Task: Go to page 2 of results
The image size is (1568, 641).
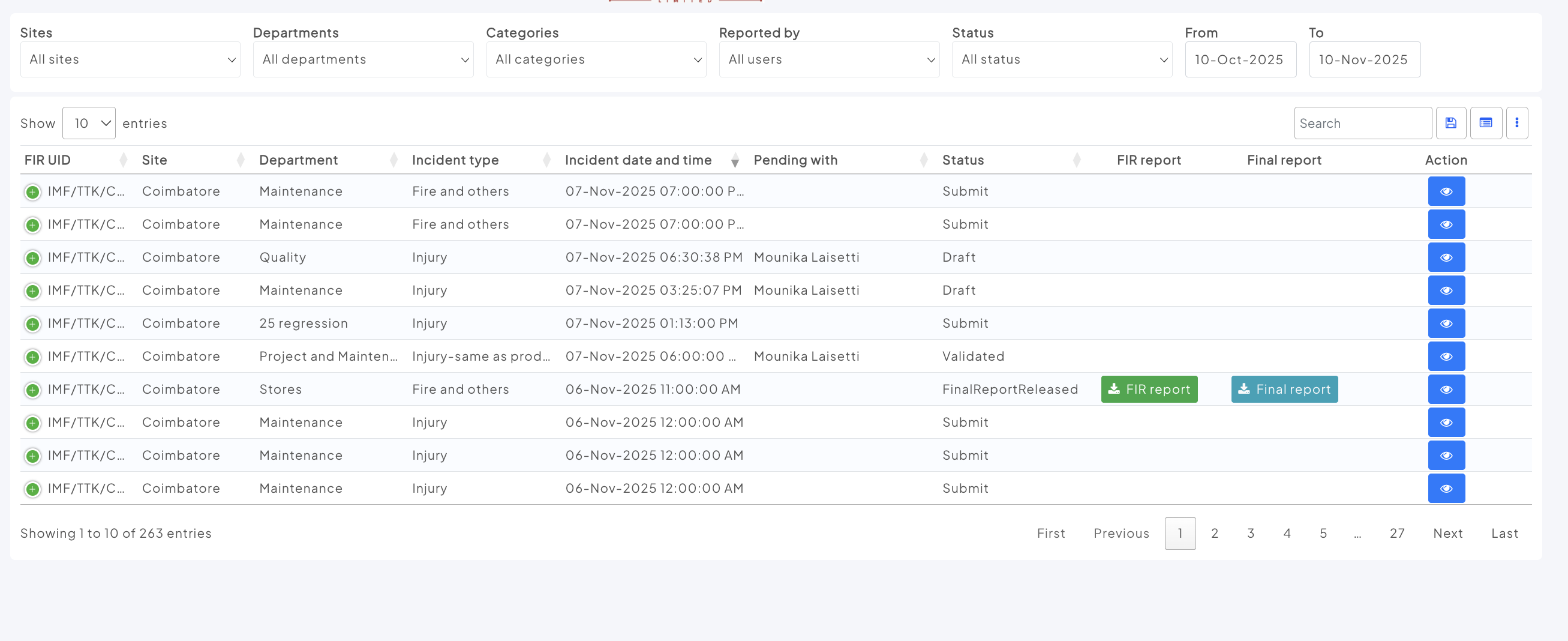Action: tap(1213, 533)
